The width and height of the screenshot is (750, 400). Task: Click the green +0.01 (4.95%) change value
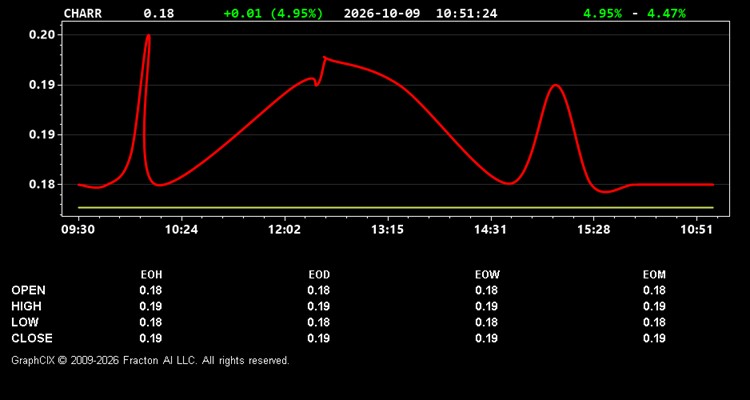273,13
